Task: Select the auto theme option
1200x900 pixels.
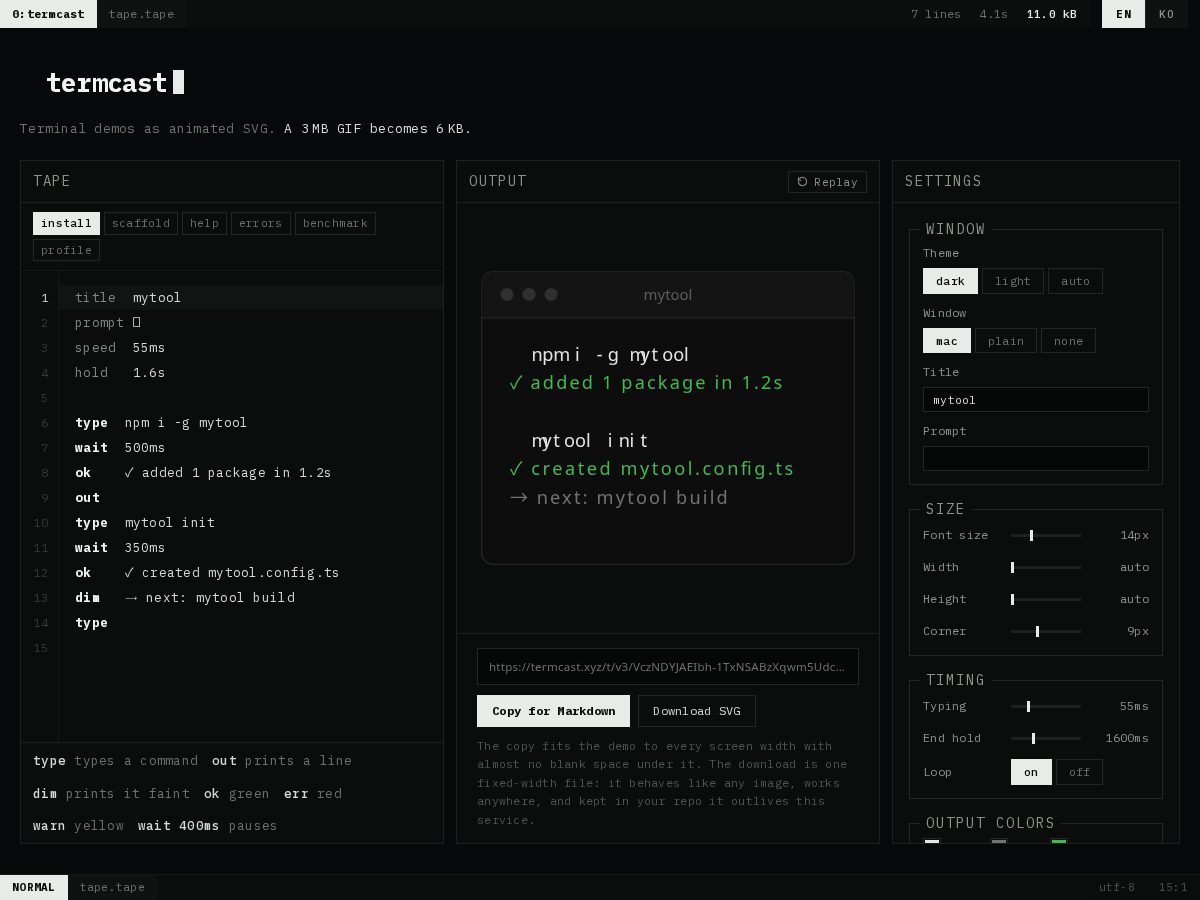Action: [1075, 281]
